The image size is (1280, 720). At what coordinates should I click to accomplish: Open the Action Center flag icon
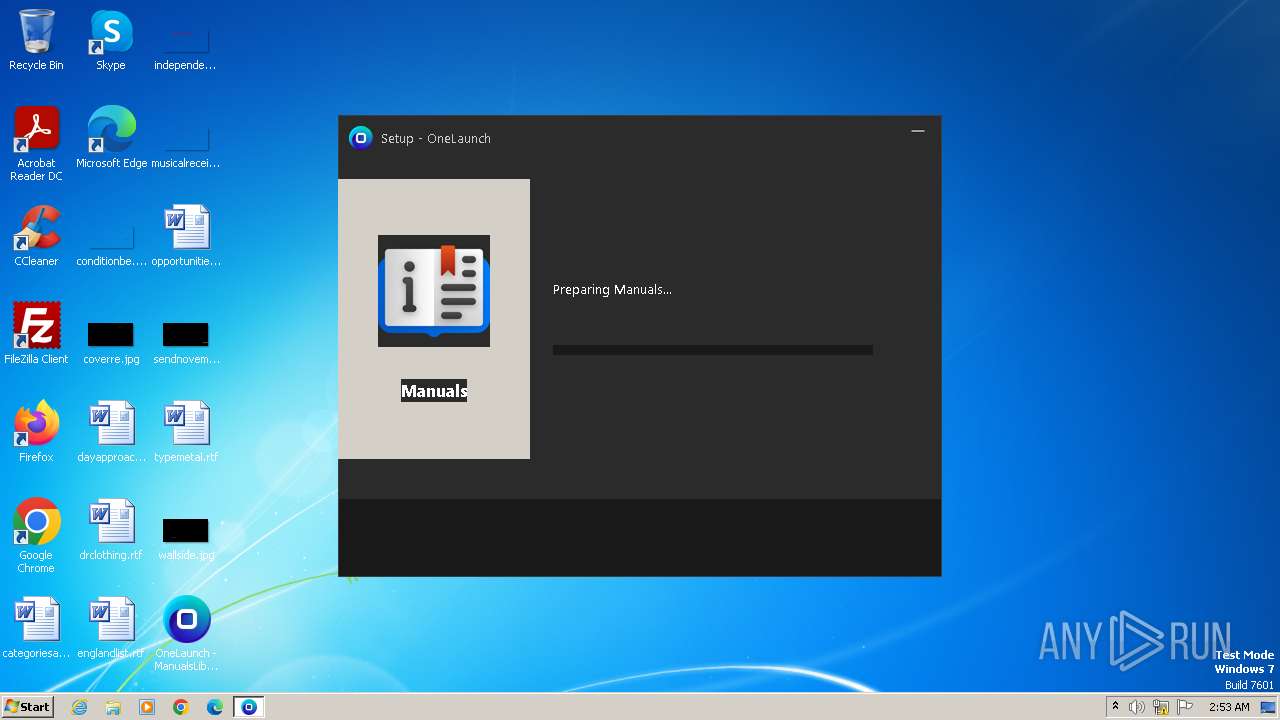click(1185, 707)
